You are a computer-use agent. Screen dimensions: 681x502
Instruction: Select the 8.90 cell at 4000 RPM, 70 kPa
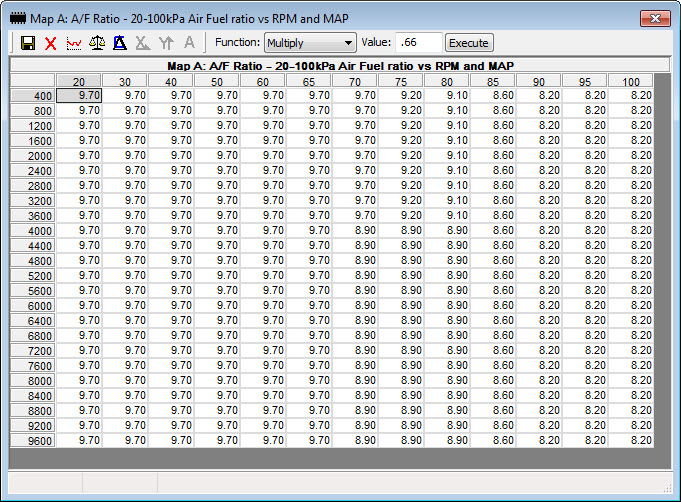[355, 231]
